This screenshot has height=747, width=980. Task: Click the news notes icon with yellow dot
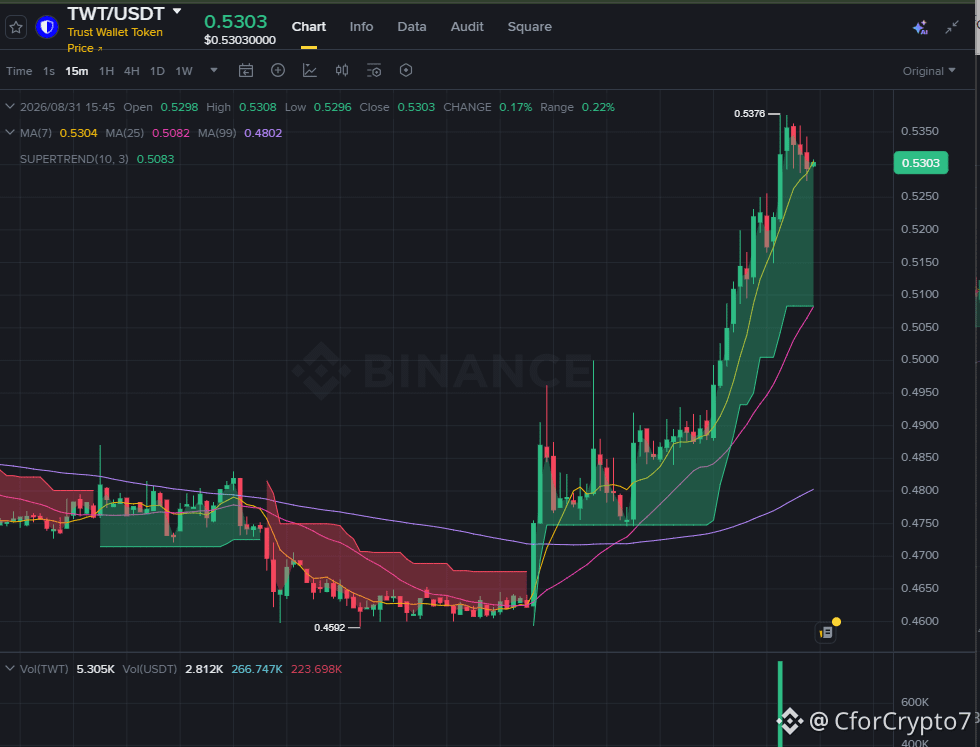826,633
